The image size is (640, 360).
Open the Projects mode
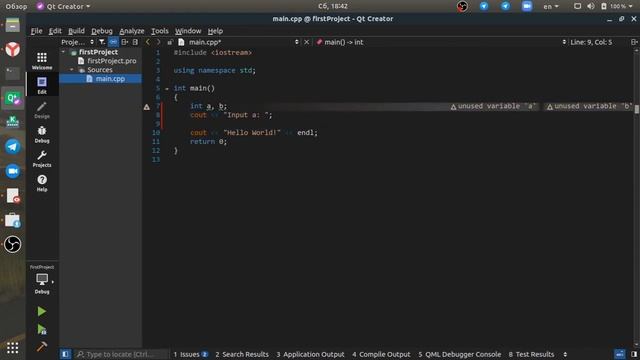[42, 159]
